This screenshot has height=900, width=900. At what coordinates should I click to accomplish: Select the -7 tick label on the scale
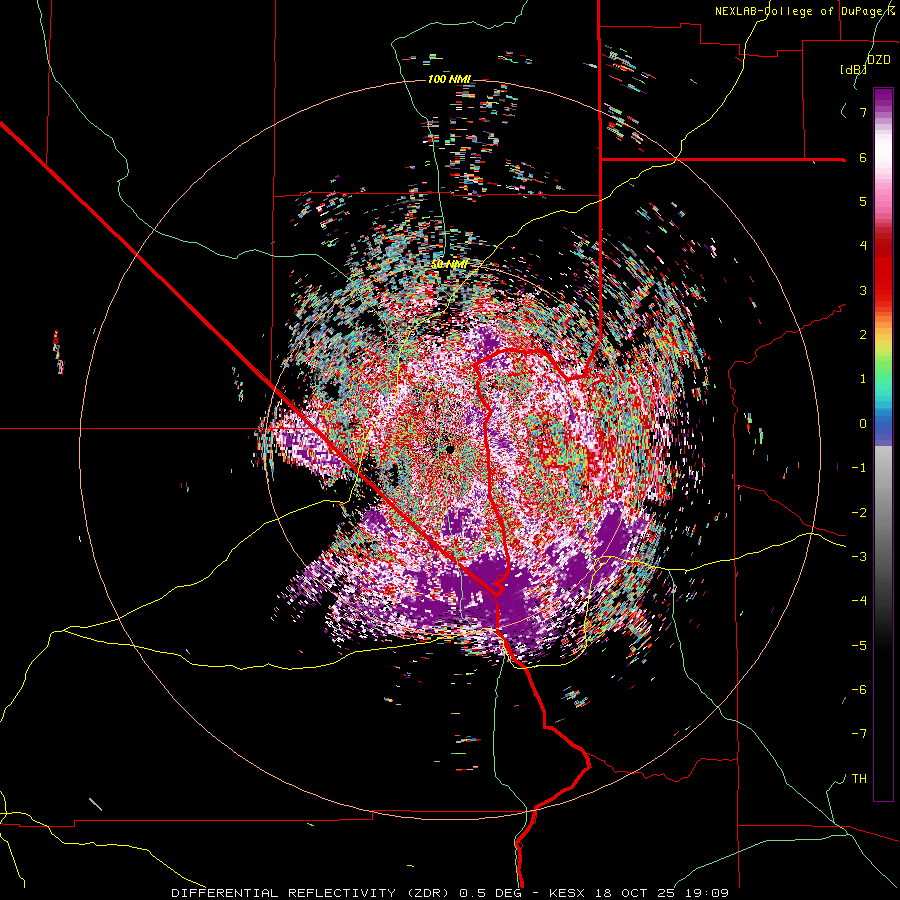[859, 734]
